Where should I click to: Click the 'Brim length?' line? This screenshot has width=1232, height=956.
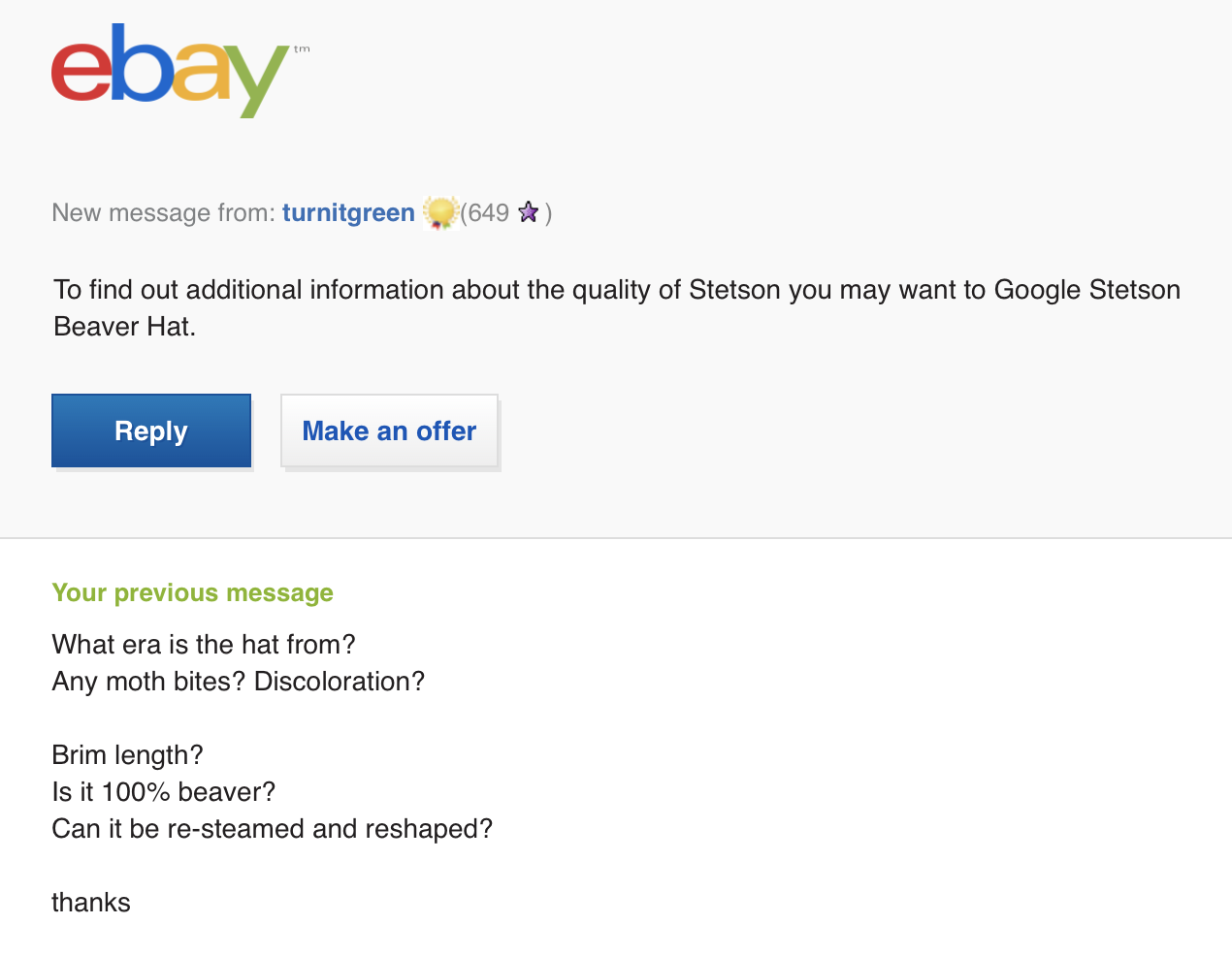click(x=127, y=755)
